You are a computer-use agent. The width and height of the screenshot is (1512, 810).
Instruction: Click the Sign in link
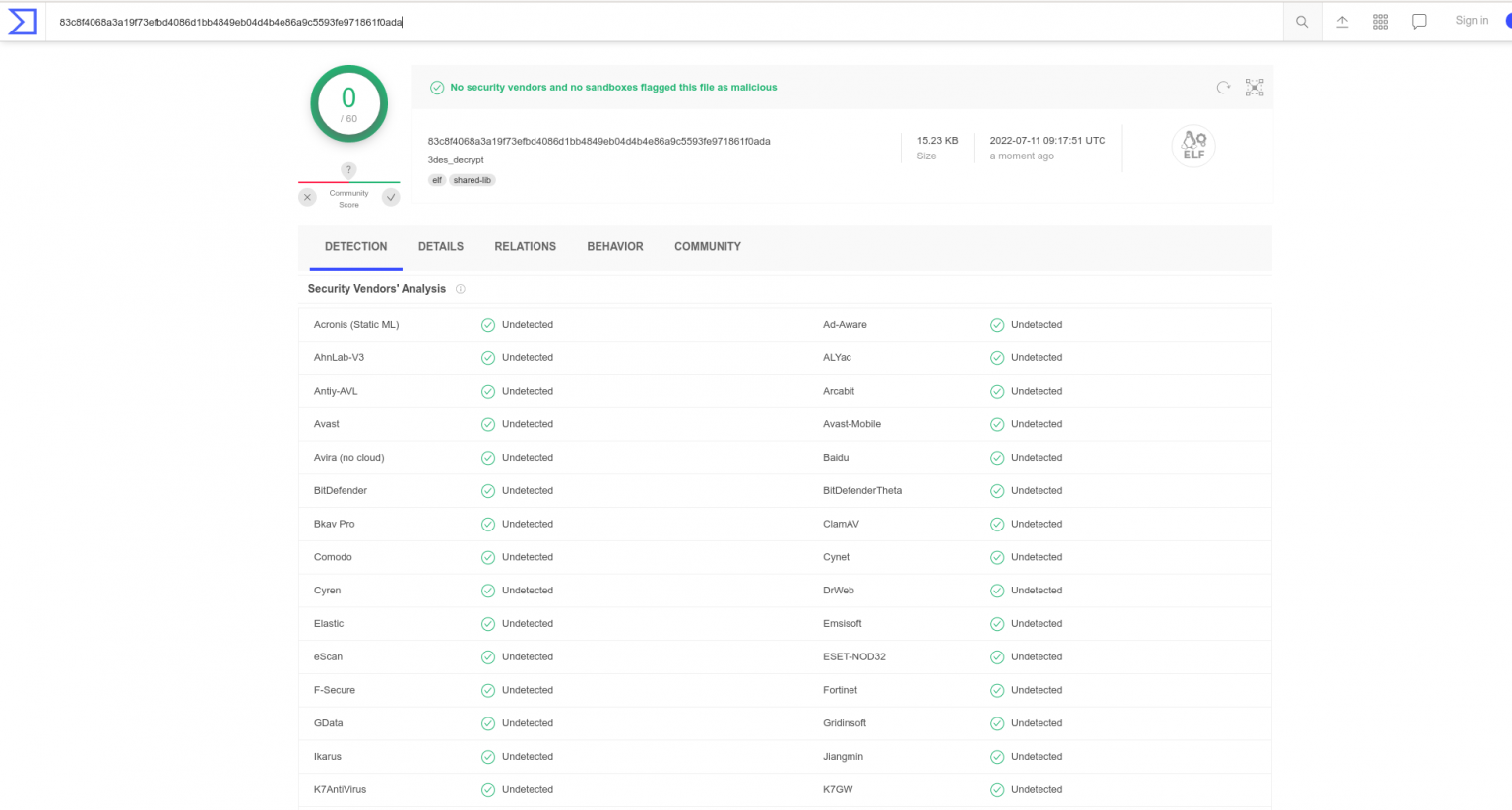[1472, 21]
